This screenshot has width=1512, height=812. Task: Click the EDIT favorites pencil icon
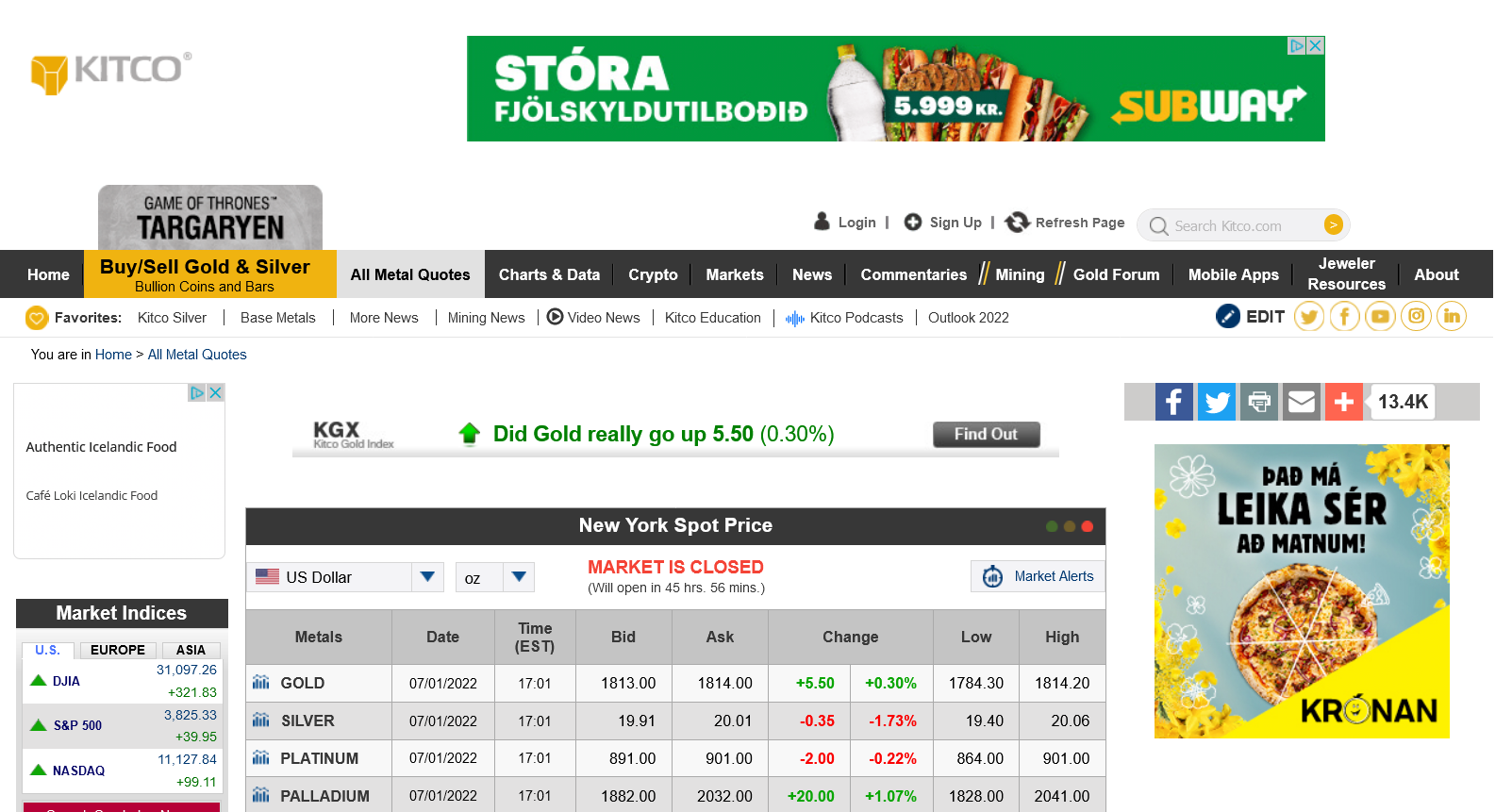1228,317
